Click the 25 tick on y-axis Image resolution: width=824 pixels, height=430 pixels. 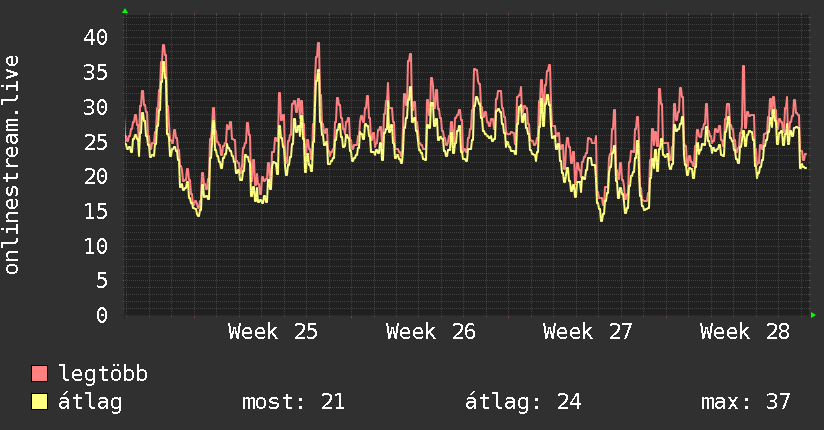pos(96,142)
